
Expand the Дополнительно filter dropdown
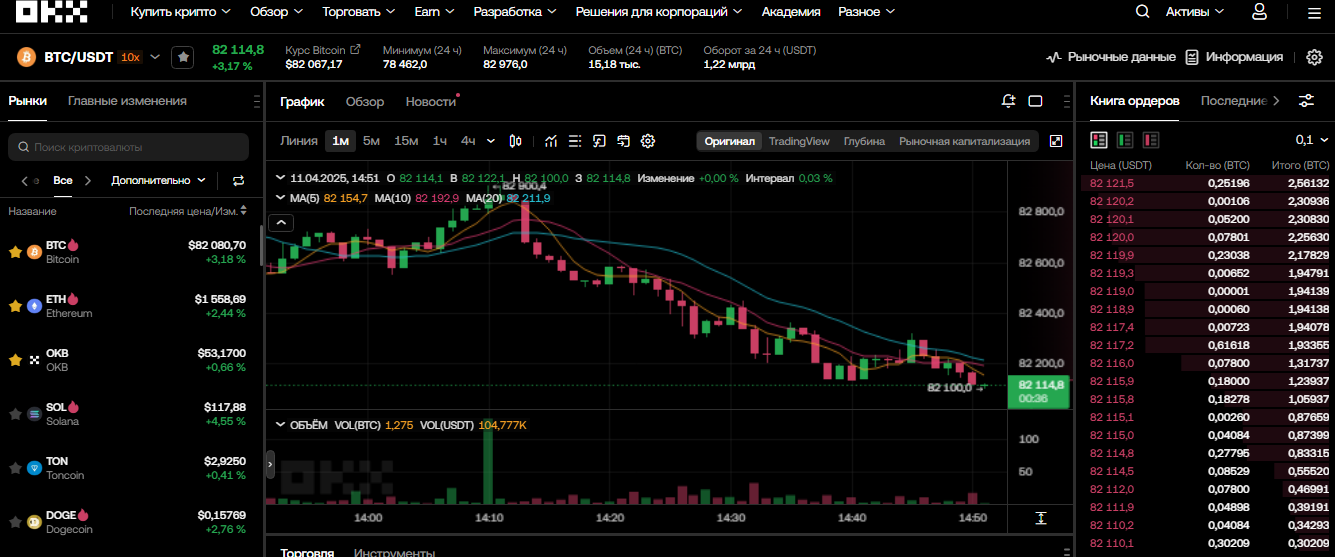[x=159, y=181]
